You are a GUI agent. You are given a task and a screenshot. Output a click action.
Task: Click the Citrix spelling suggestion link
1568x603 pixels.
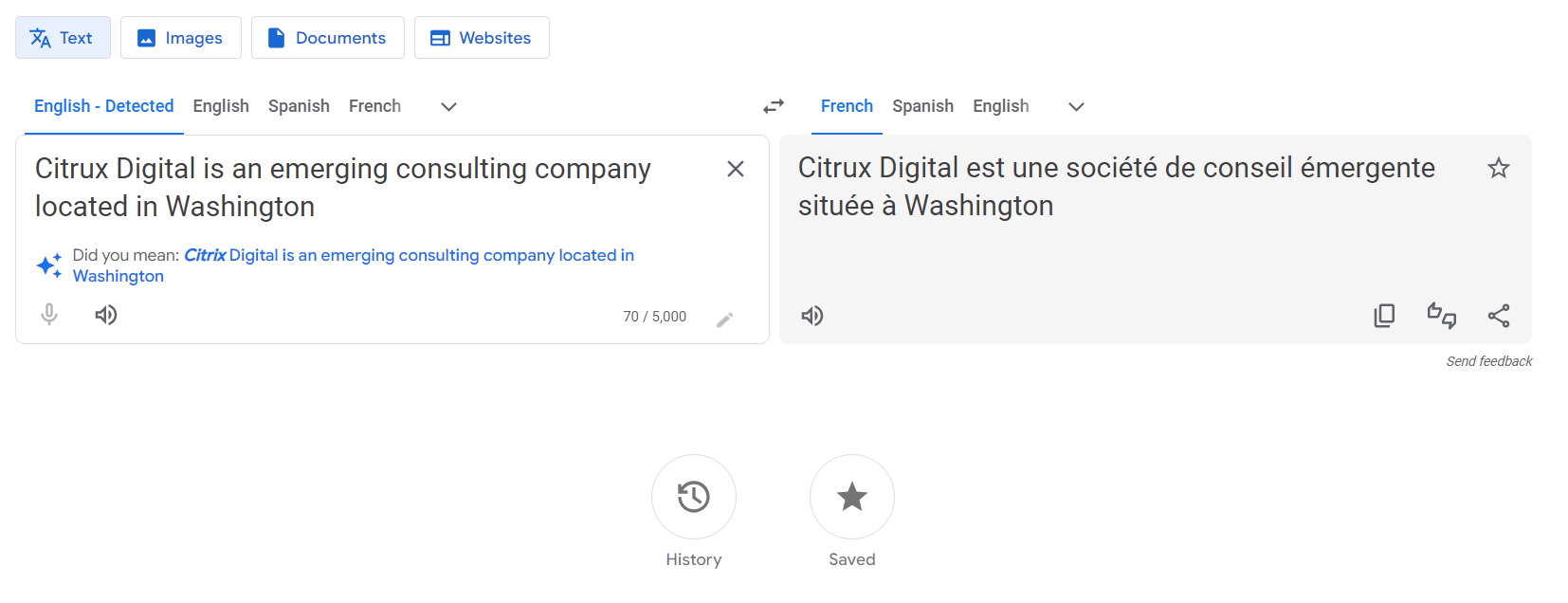tap(205, 254)
